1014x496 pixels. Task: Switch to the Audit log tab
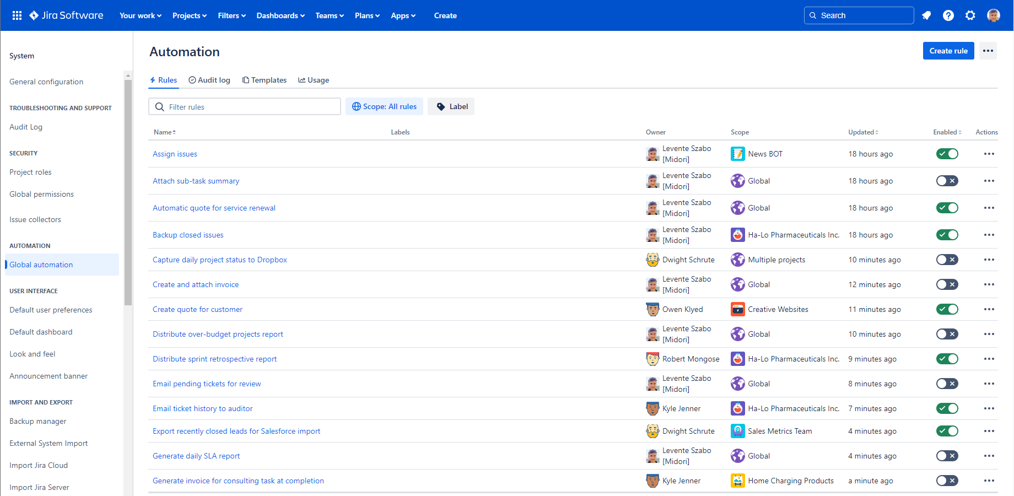click(x=210, y=80)
